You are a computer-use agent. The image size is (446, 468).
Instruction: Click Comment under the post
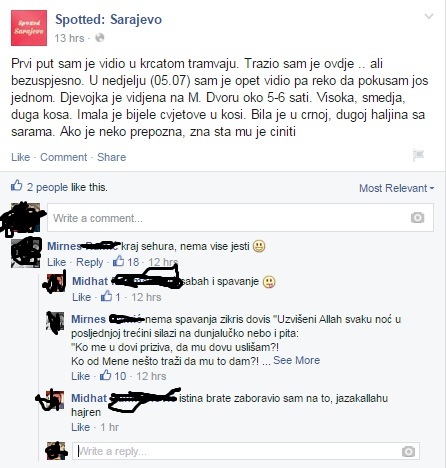[x=63, y=157]
